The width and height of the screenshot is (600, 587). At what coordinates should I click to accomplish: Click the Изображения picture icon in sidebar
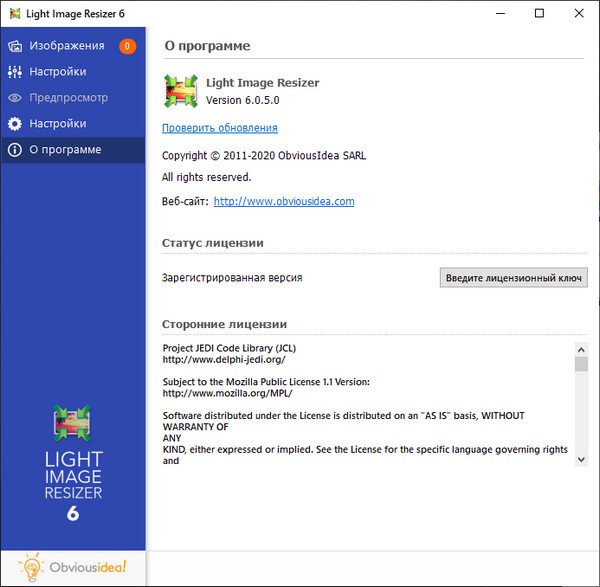point(15,46)
